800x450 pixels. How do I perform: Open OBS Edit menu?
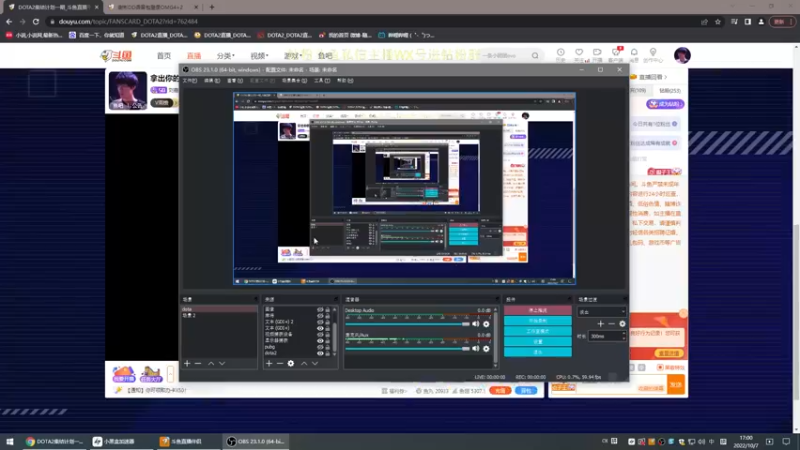(212, 81)
